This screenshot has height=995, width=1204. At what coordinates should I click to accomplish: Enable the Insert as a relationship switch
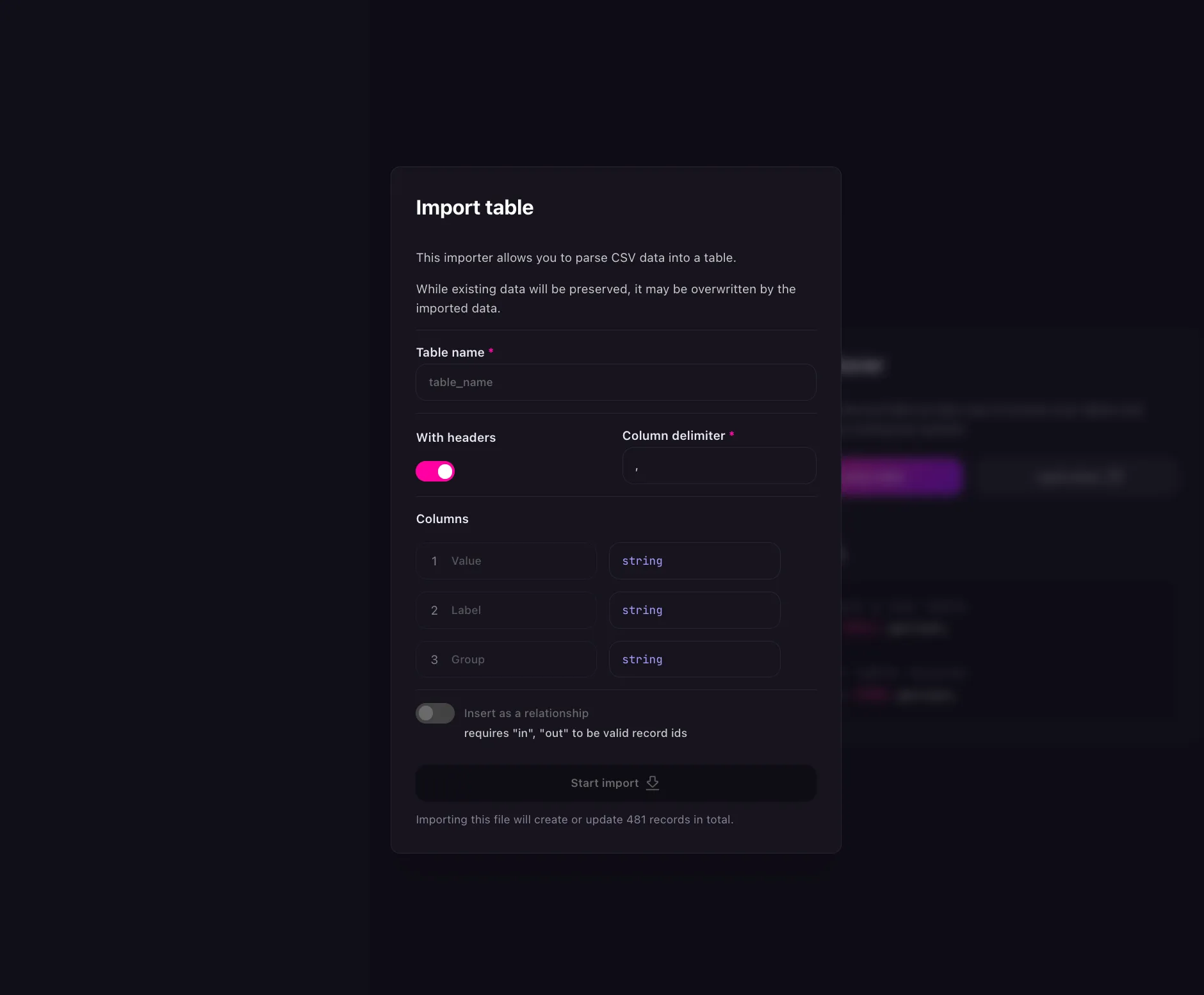click(x=435, y=713)
